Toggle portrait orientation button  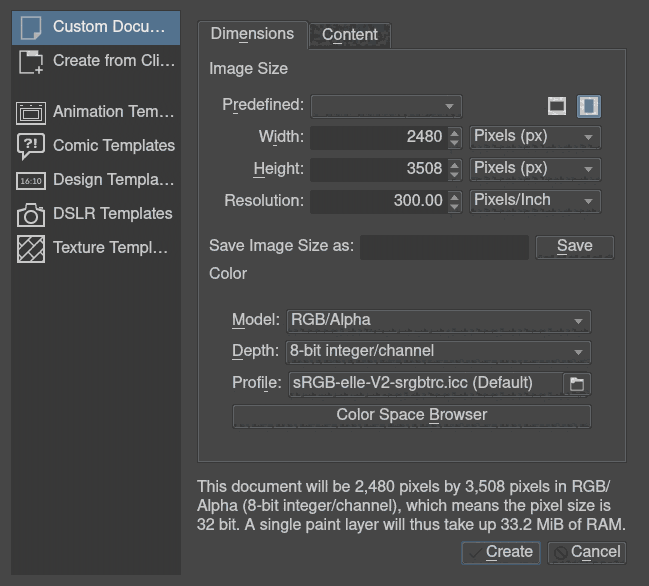tap(588, 106)
